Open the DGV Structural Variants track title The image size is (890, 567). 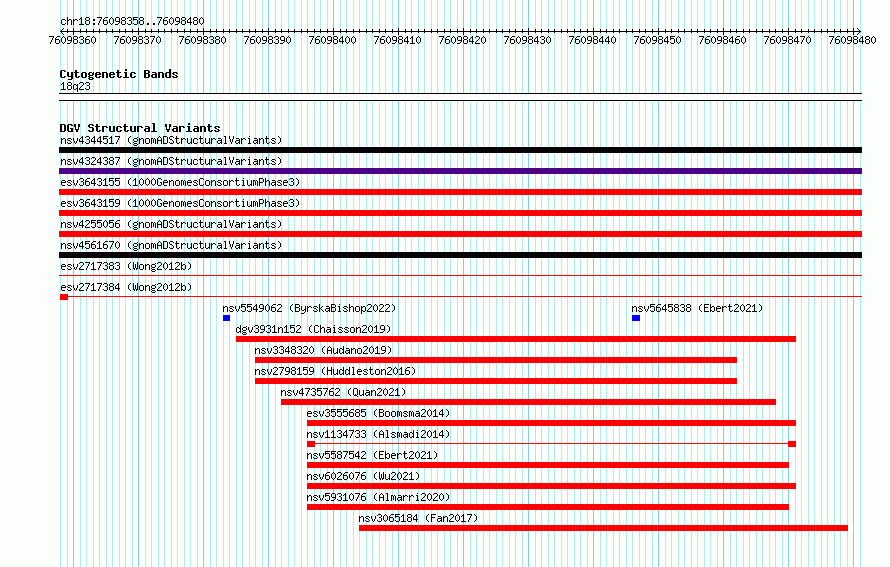[140, 128]
